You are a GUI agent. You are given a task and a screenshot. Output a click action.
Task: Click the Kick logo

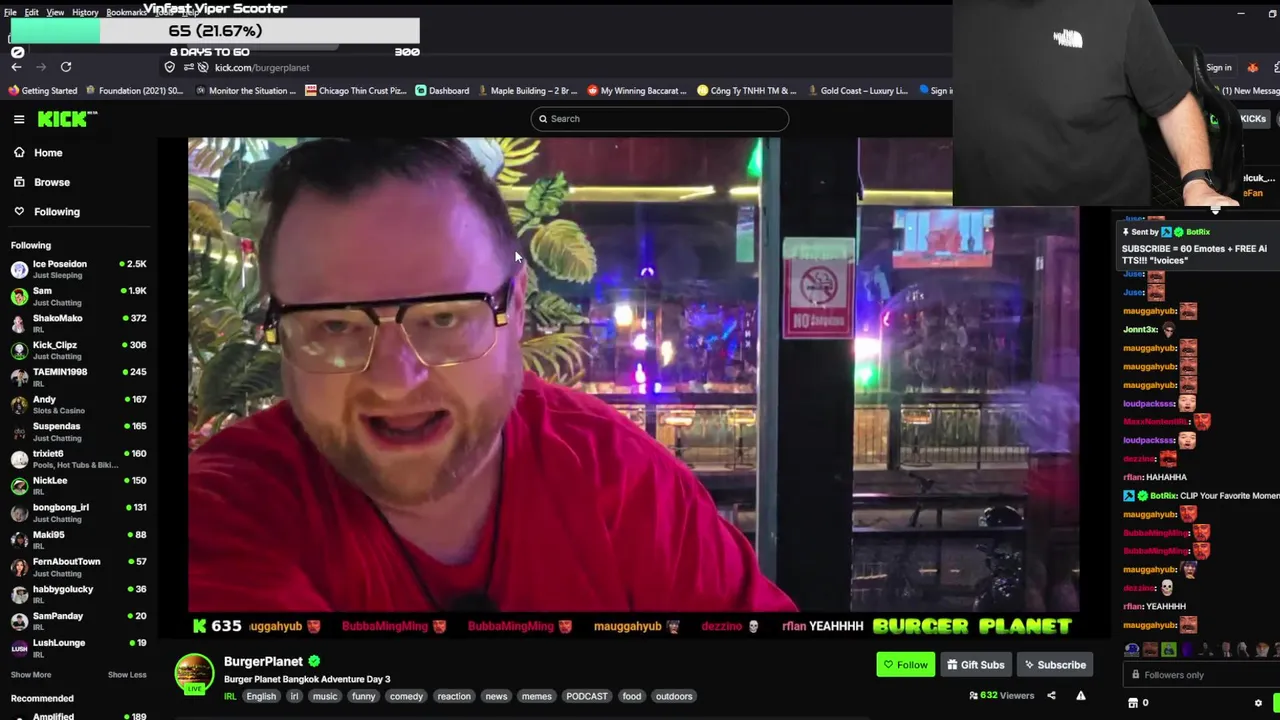point(67,119)
